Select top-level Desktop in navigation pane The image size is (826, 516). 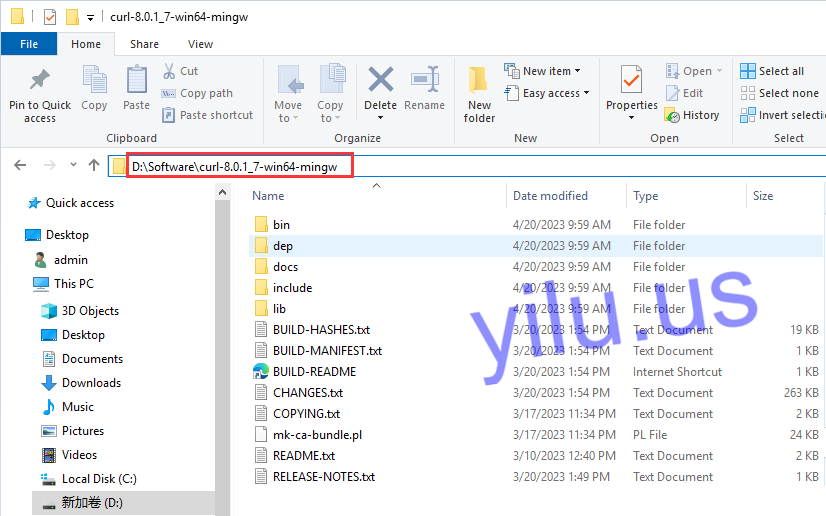coord(57,235)
